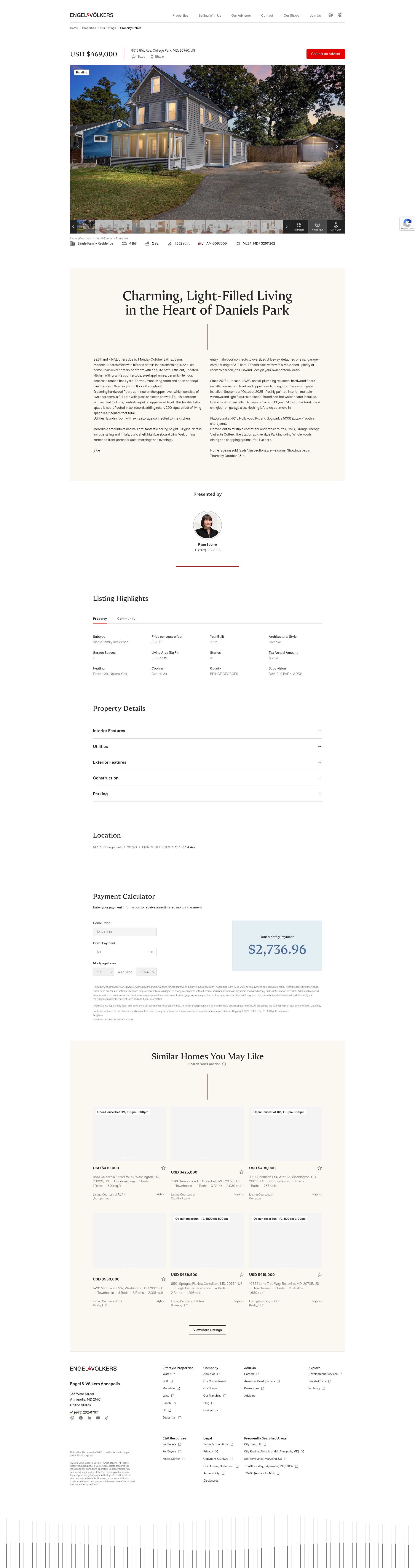Click the Engel & Völkers header logo
The width and height of the screenshot is (415, 1568).
click(x=91, y=15)
